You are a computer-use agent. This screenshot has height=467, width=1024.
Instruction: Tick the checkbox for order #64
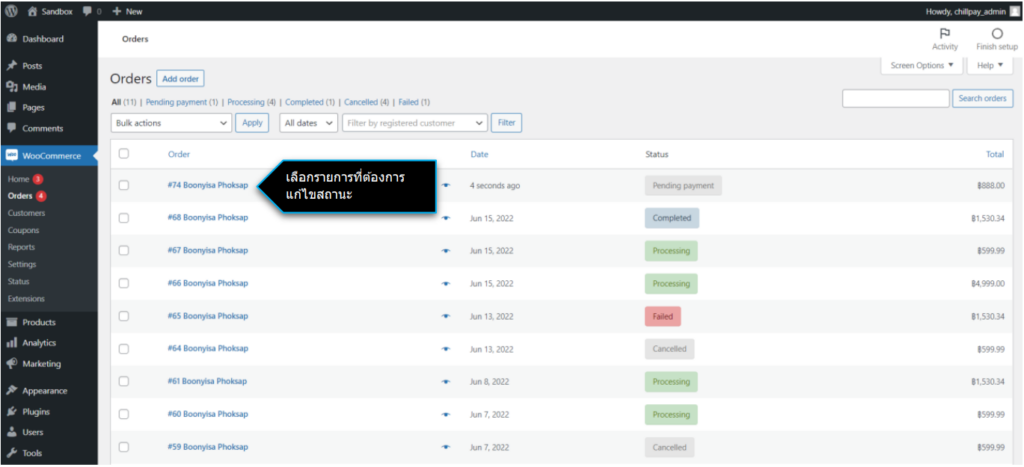[123, 349]
